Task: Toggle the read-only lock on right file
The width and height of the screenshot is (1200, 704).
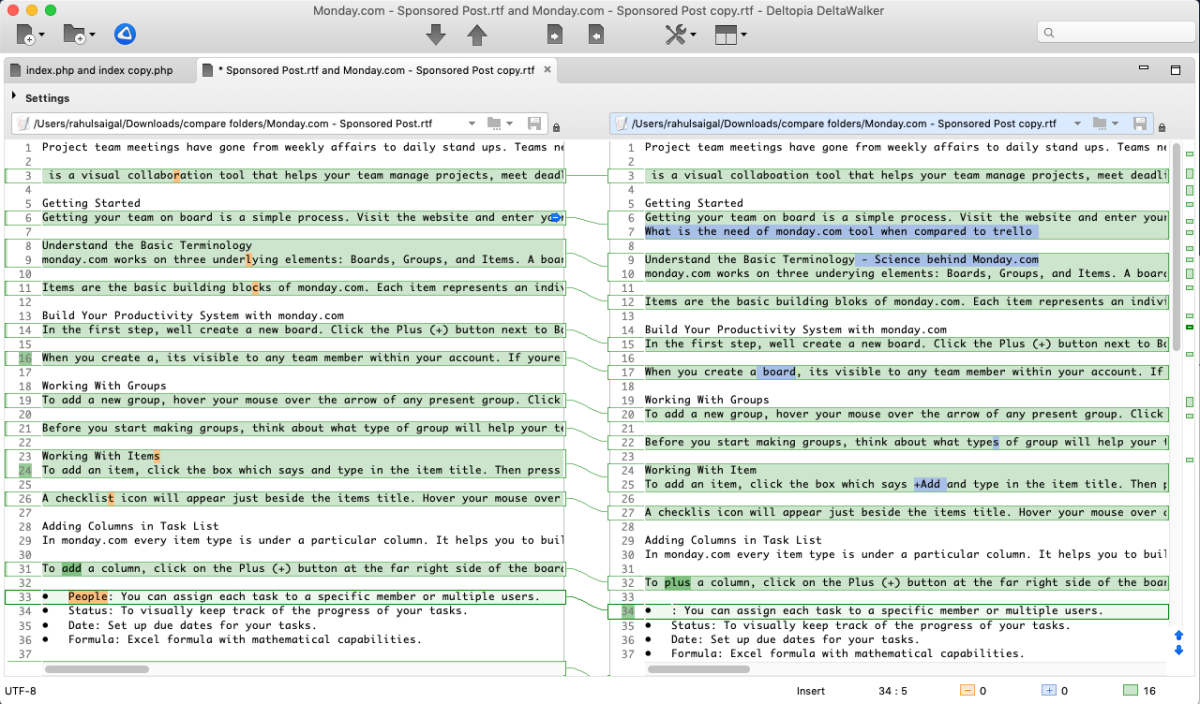Action: click(x=1162, y=127)
